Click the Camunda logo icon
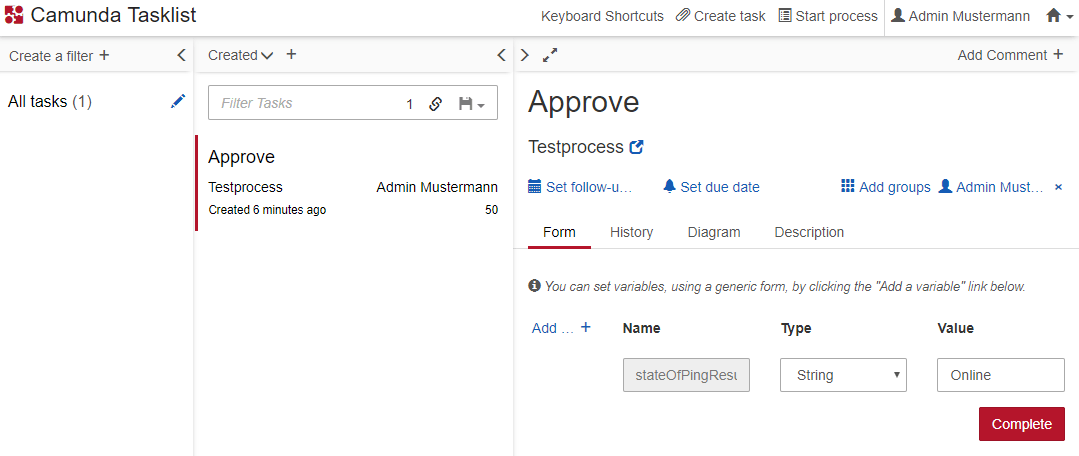The image size is (1079, 456). point(14,16)
